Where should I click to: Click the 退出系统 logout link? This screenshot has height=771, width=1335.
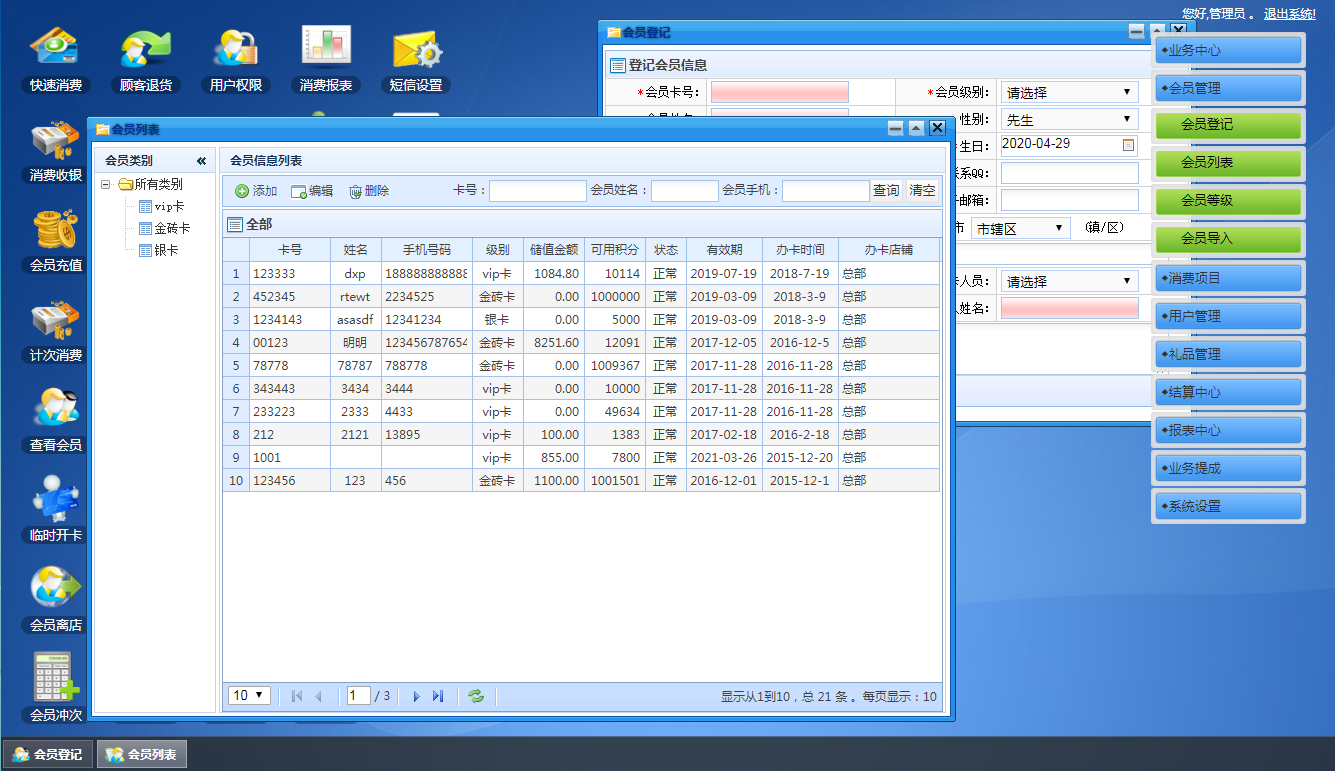1289,14
